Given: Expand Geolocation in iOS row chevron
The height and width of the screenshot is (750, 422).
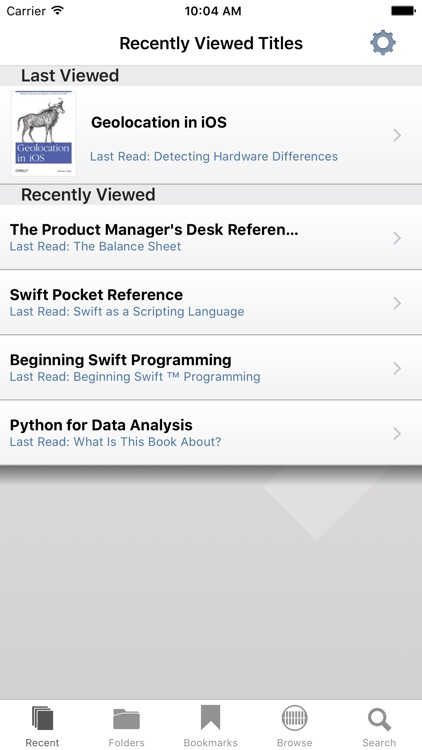Looking at the screenshot, I should (397, 135).
